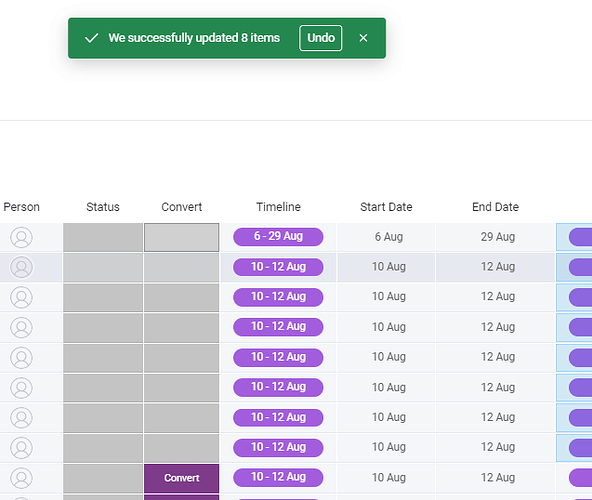
Task: Click the purple Convert button
Action: point(182,478)
